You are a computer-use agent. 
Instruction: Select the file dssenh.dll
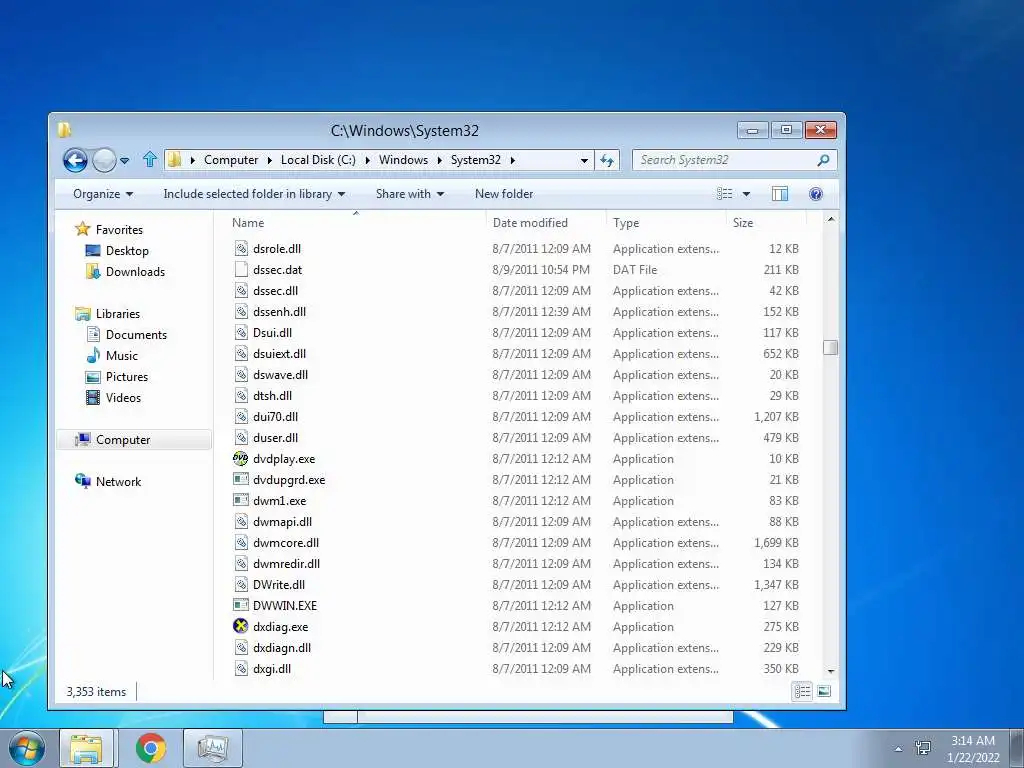280,312
